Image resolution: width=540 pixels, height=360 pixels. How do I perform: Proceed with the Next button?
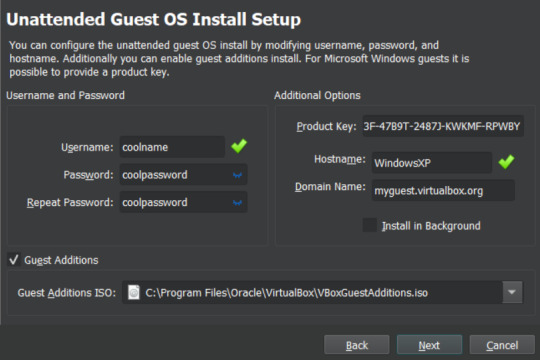coord(429,345)
